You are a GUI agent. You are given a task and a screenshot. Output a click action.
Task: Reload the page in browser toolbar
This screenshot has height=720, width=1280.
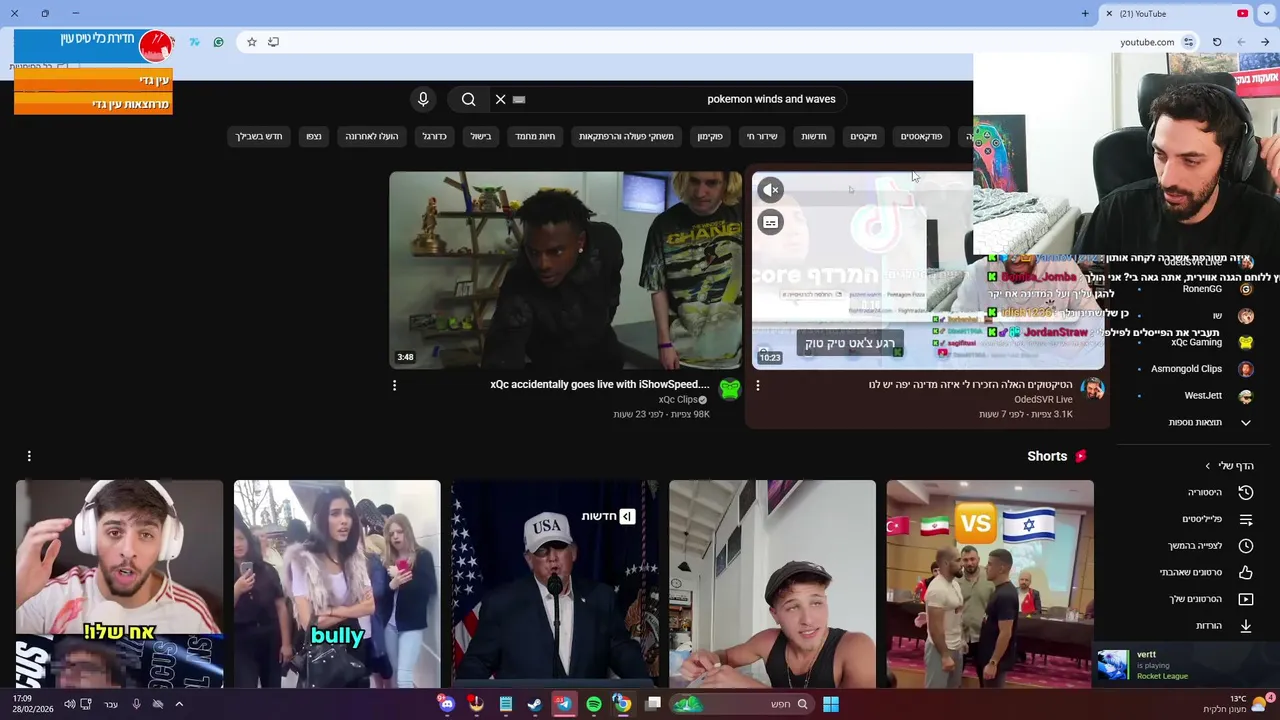(x=1217, y=42)
